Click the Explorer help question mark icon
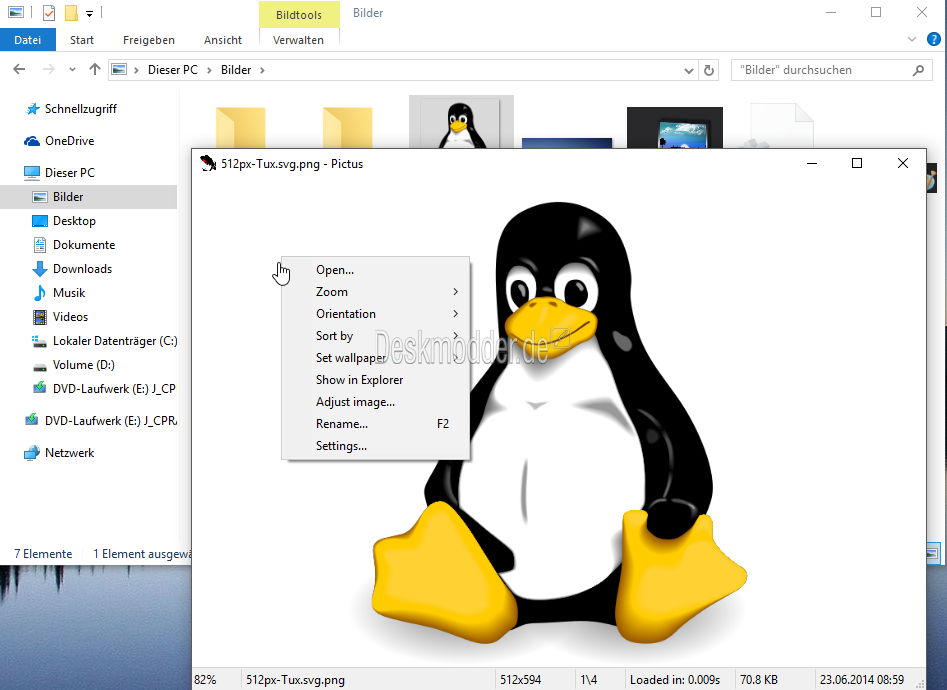 933,40
